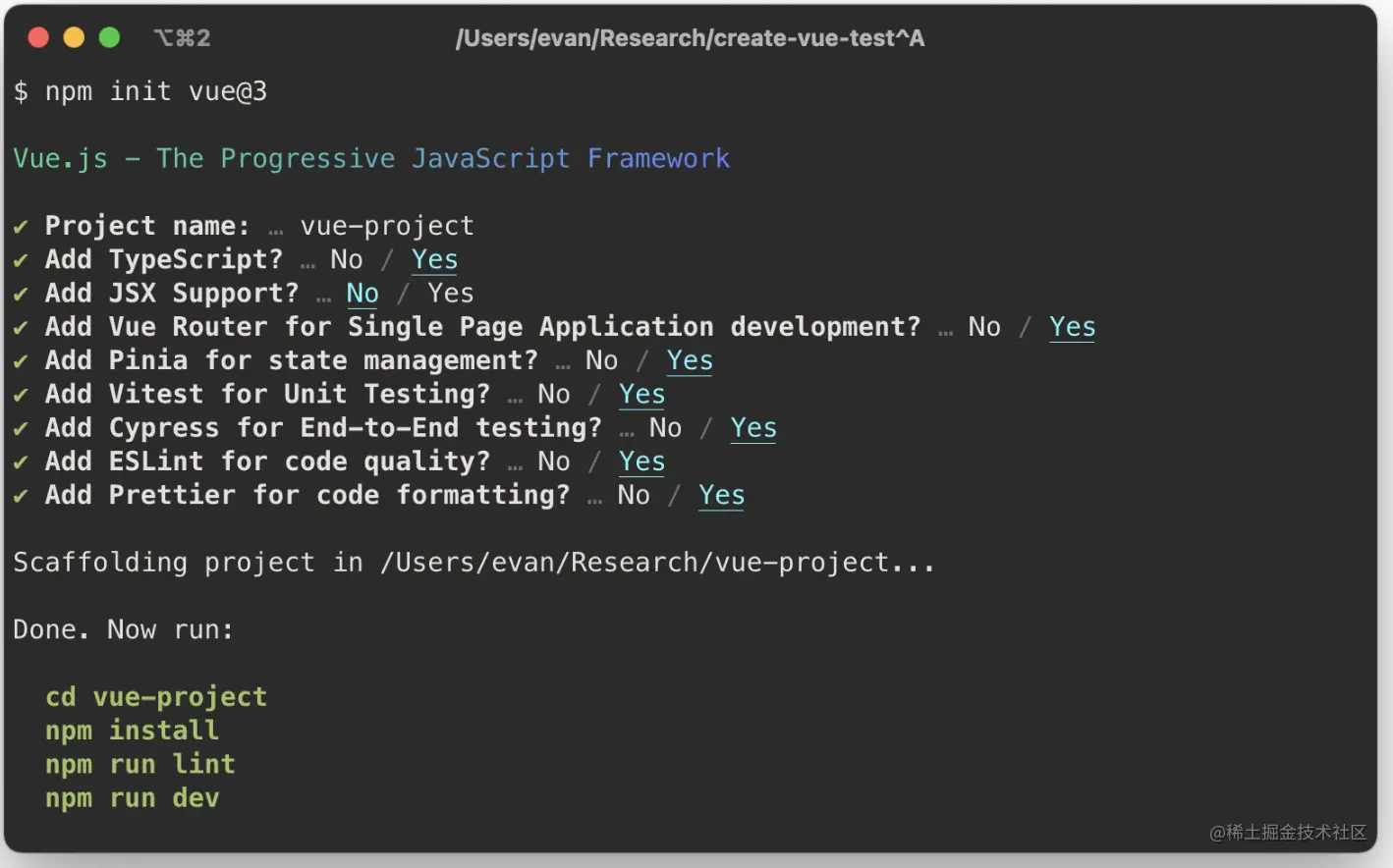Click the 'npm init vue@3' command line
The width and height of the screenshot is (1393, 868).
(x=140, y=91)
